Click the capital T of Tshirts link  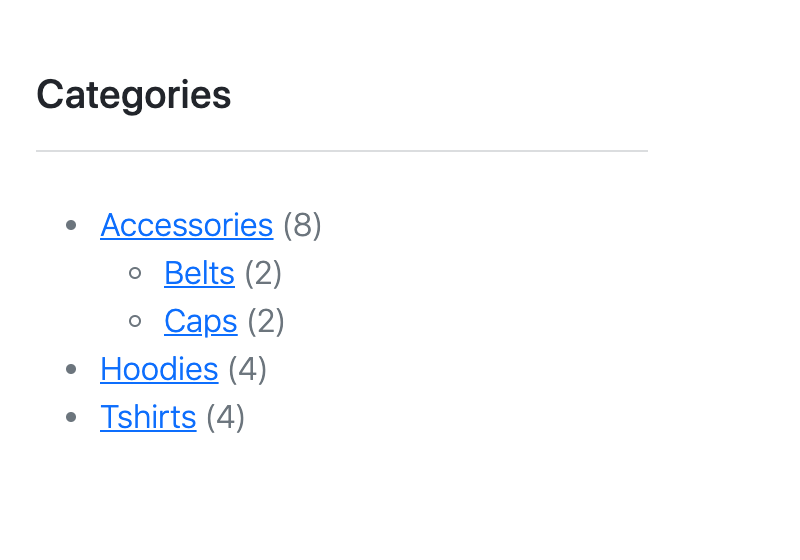[x=109, y=417]
